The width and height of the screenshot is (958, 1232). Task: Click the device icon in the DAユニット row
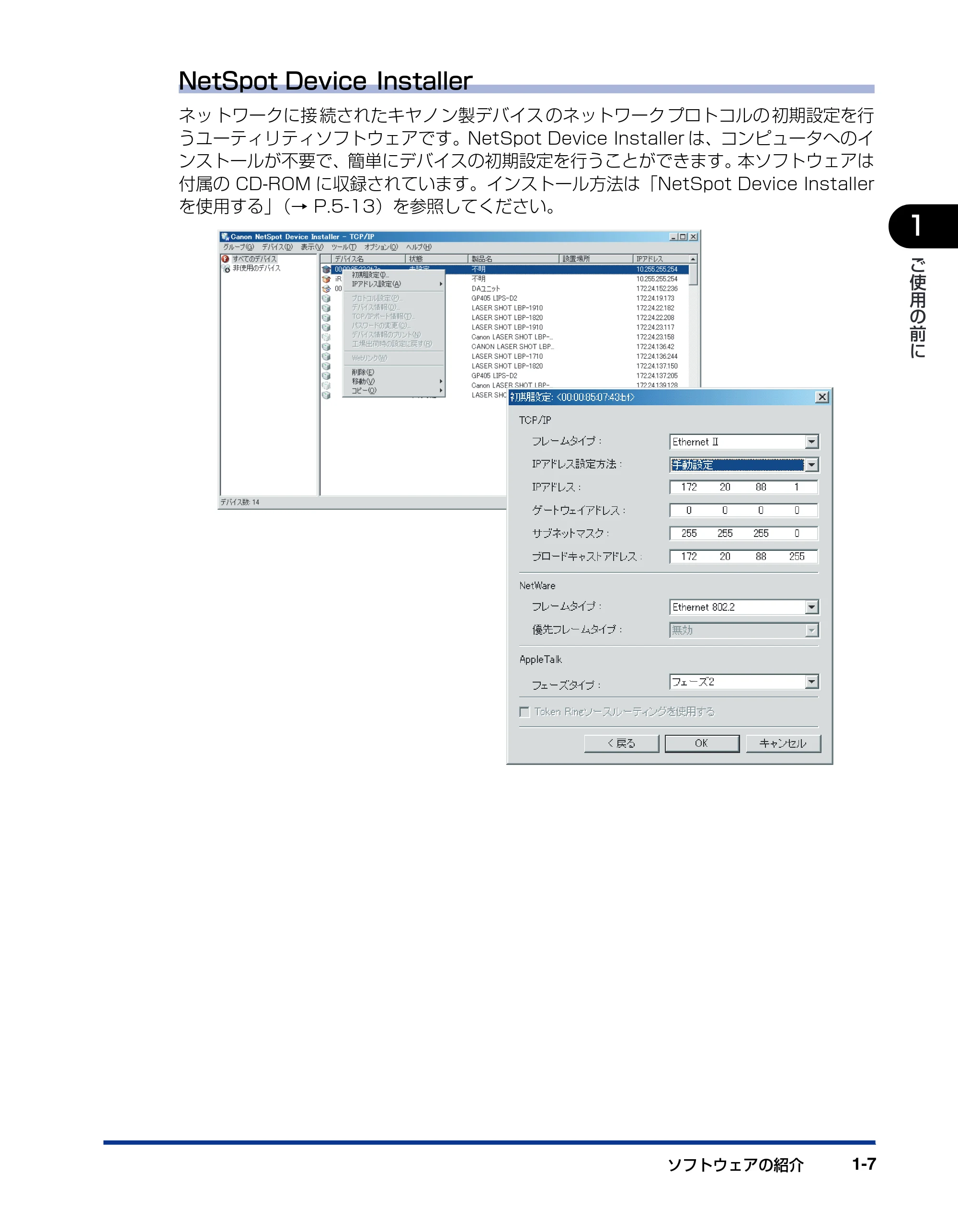pyautogui.click(x=326, y=288)
